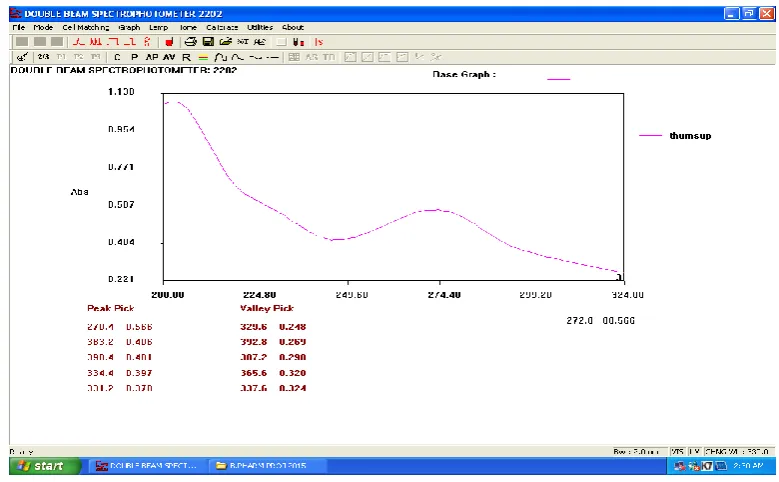Viewport: 779px width, 482px height.
Task: Click the first gray square toolbar button
Action: click(x=22, y=42)
